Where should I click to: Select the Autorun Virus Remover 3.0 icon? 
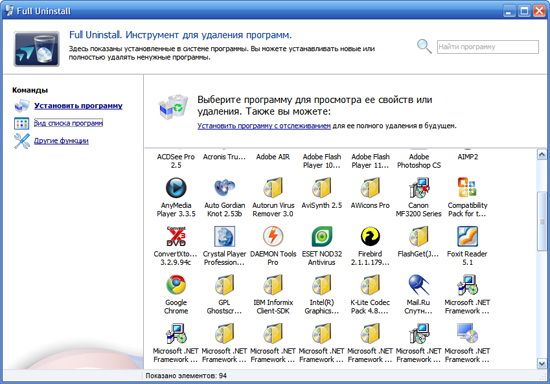pos(273,188)
